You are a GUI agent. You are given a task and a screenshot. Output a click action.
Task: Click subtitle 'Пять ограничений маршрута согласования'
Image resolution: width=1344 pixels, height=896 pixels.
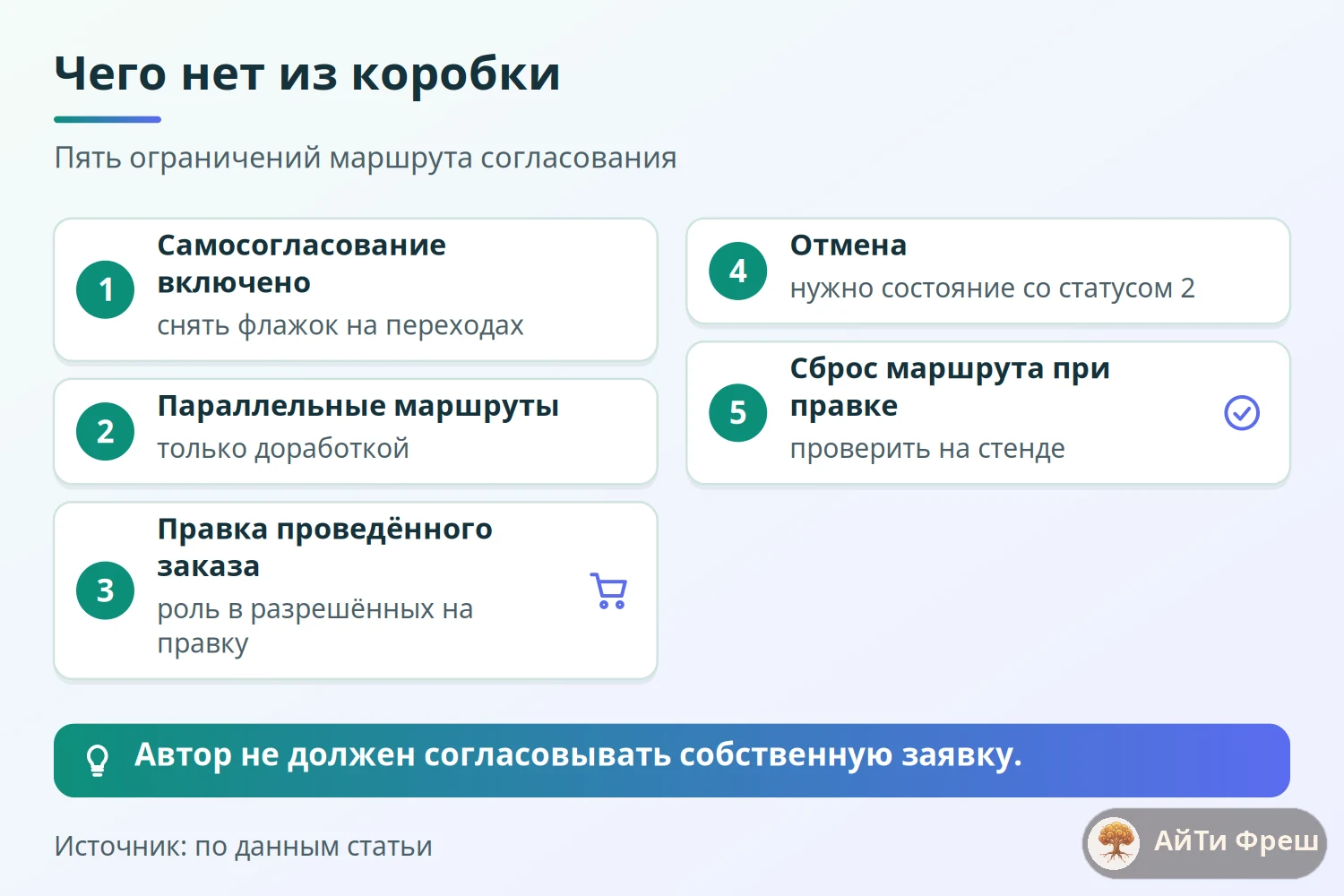(x=366, y=158)
